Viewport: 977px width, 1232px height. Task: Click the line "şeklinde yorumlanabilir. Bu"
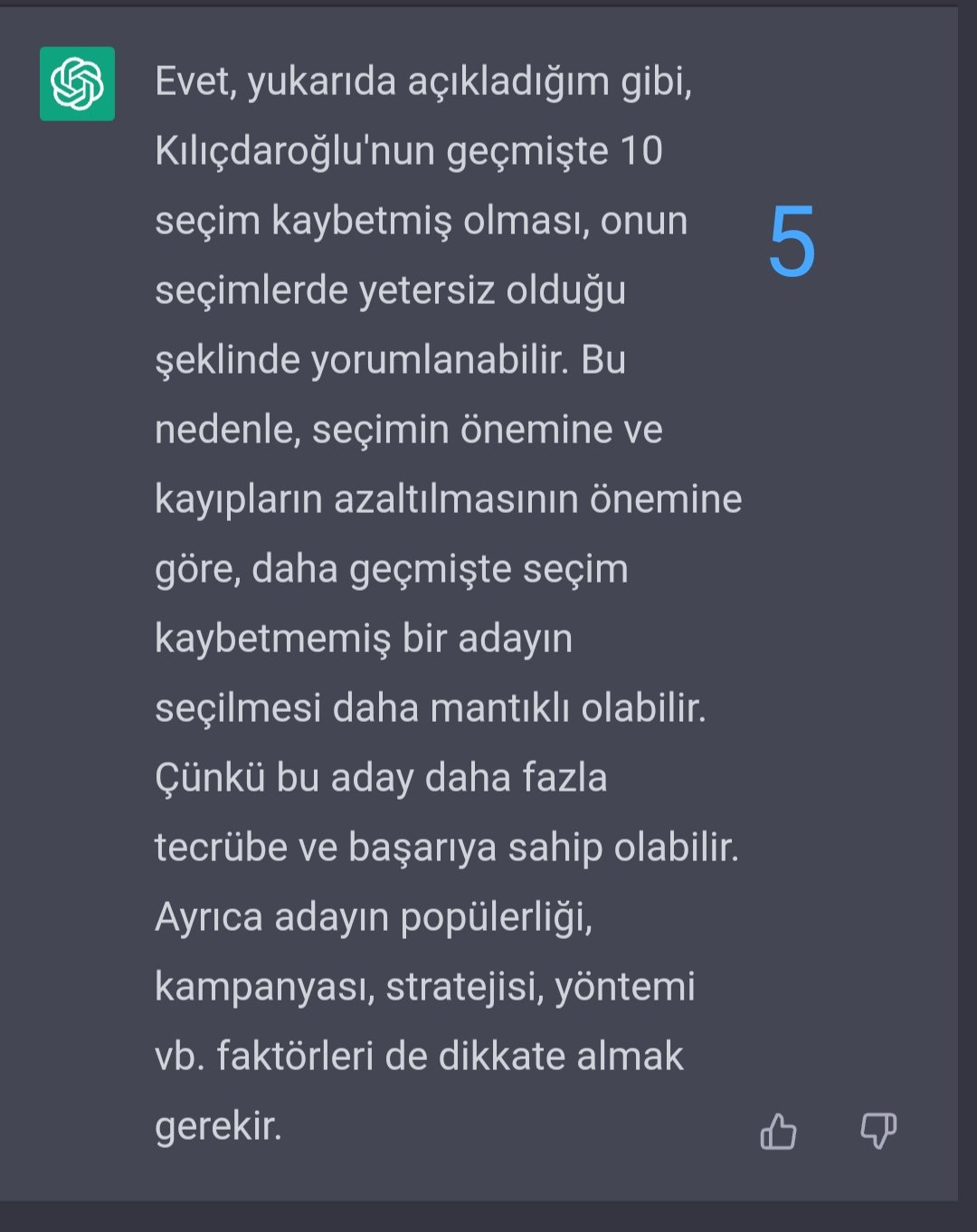[390, 361]
